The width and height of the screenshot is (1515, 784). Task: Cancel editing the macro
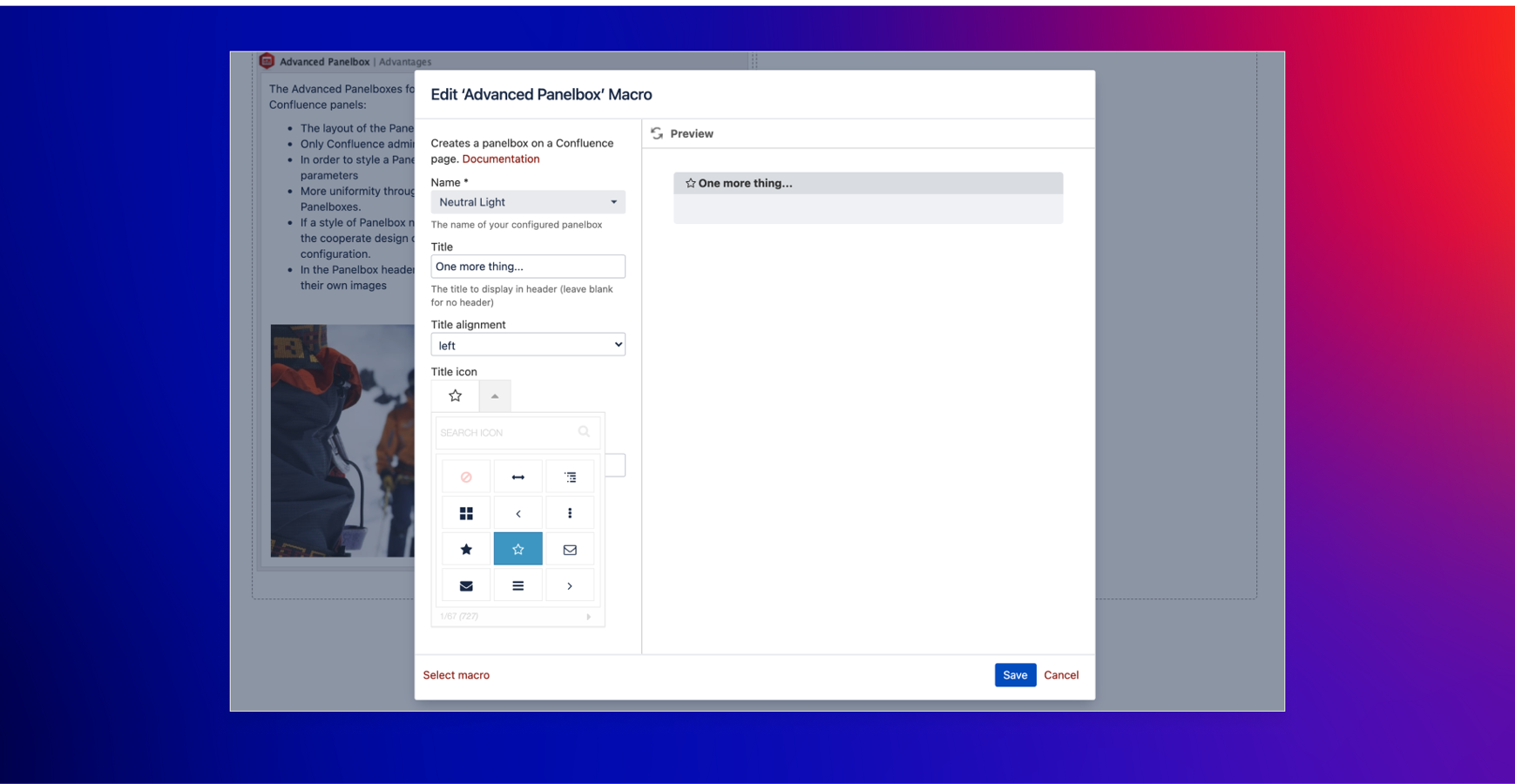click(1060, 674)
